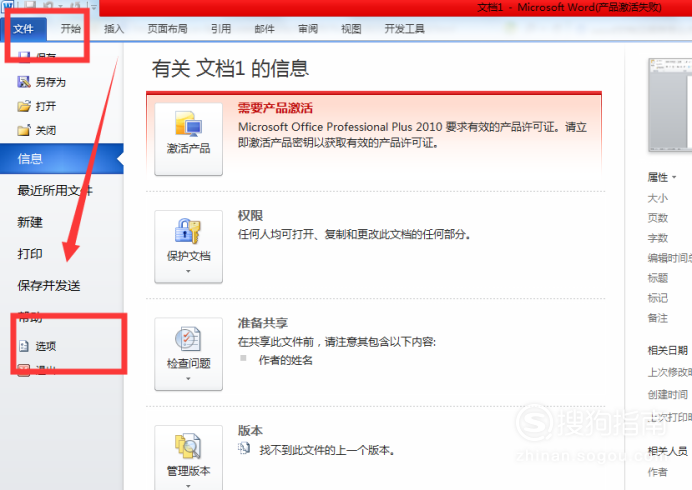692x490 pixels.
Task: Open the 文件 (File) tab
Action: click(x=23, y=29)
